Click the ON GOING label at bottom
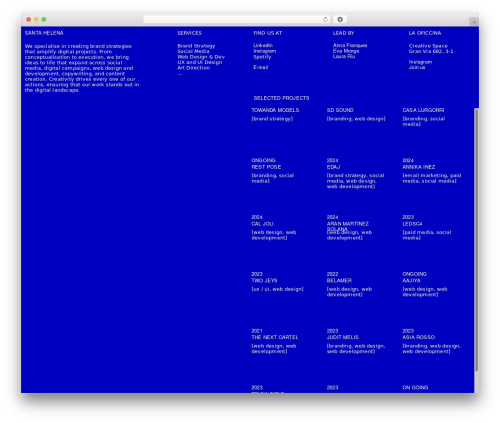The image size is (500, 423). point(415,388)
